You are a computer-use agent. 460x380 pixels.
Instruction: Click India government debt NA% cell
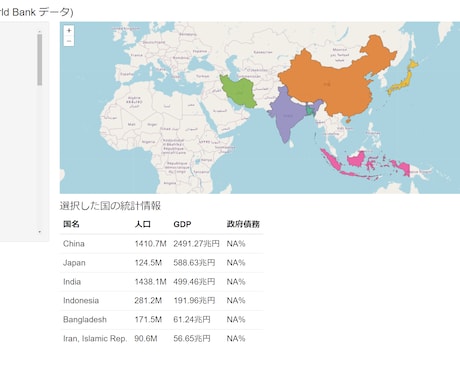[x=236, y=282]
